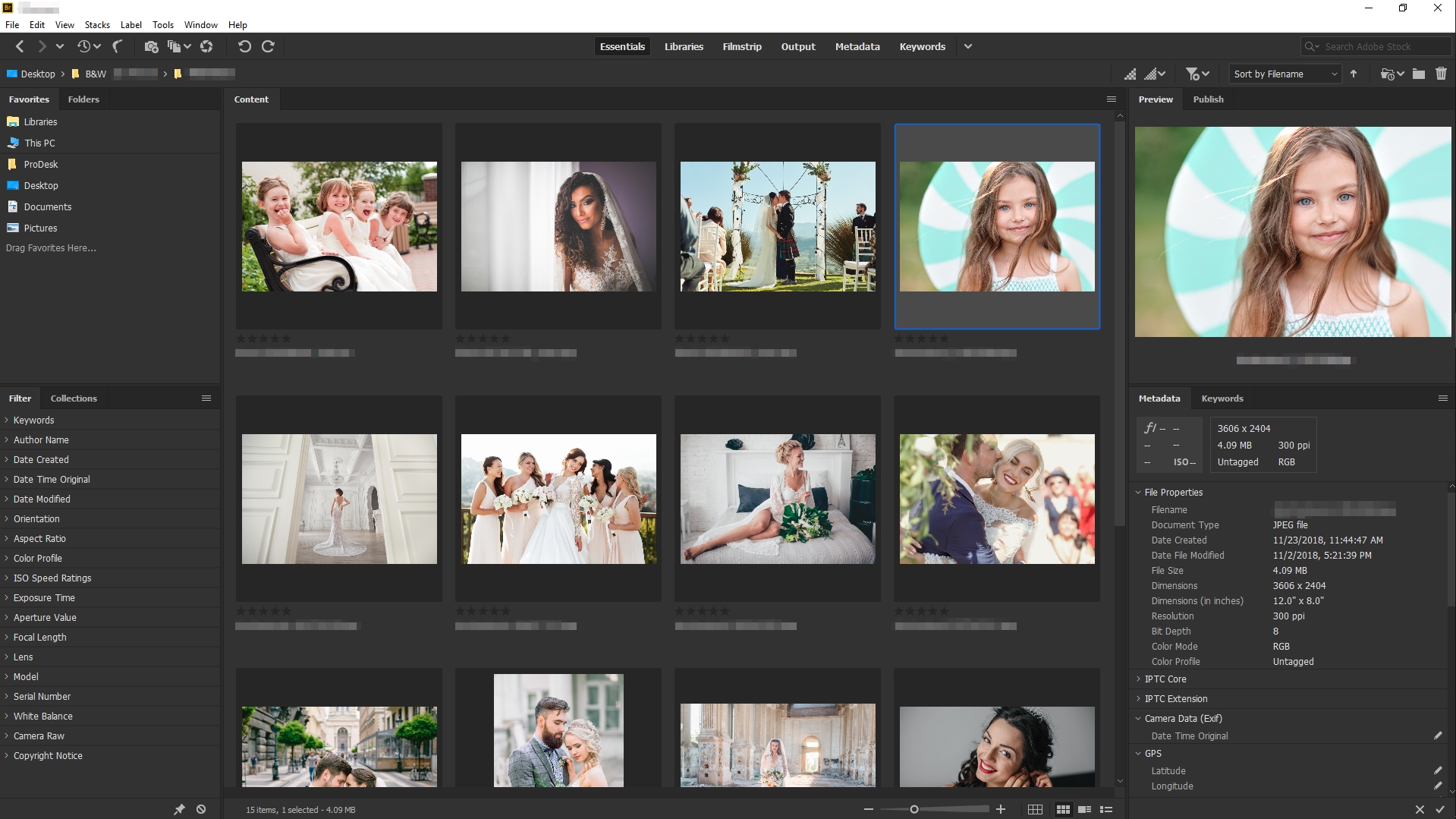
Task: Delete the selected item via trash icon
Action: (x=1442, y=74)
